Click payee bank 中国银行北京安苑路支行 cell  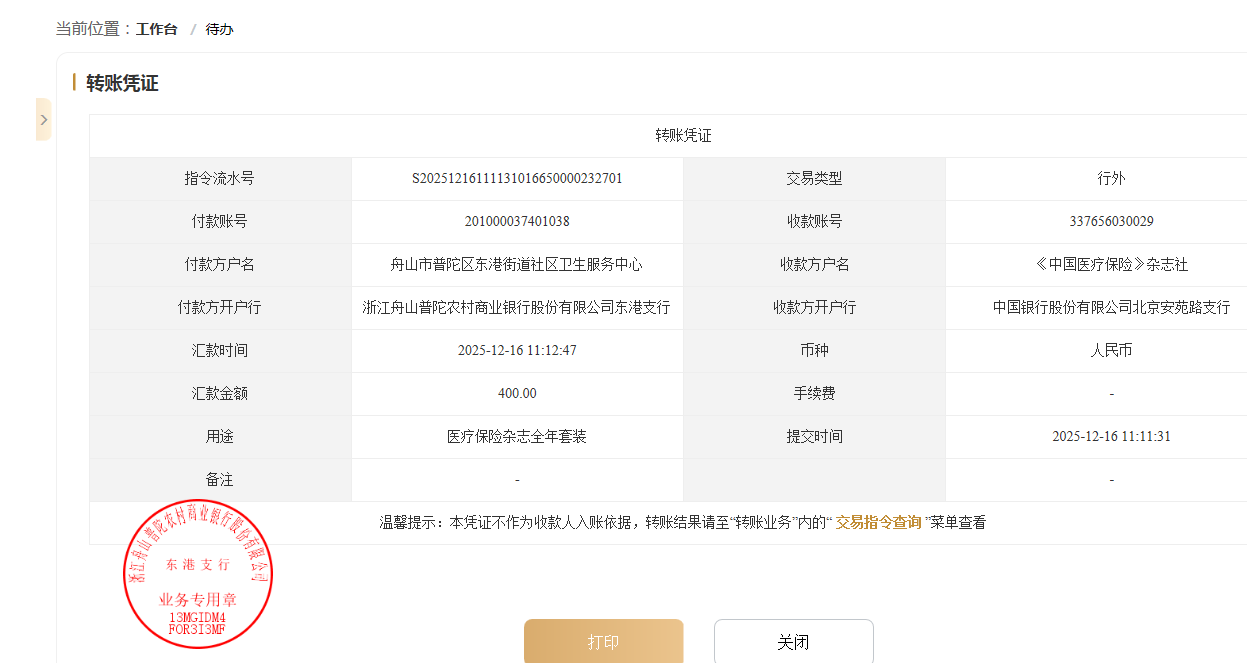point(1111,308)
